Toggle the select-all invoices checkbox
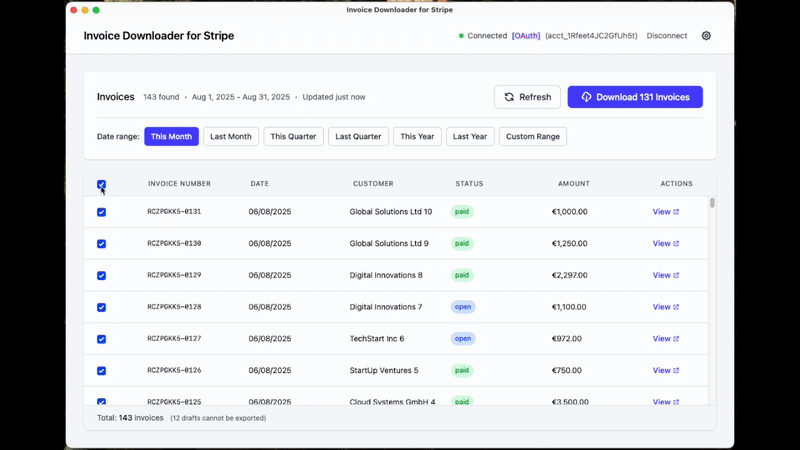 pos(102,184)
